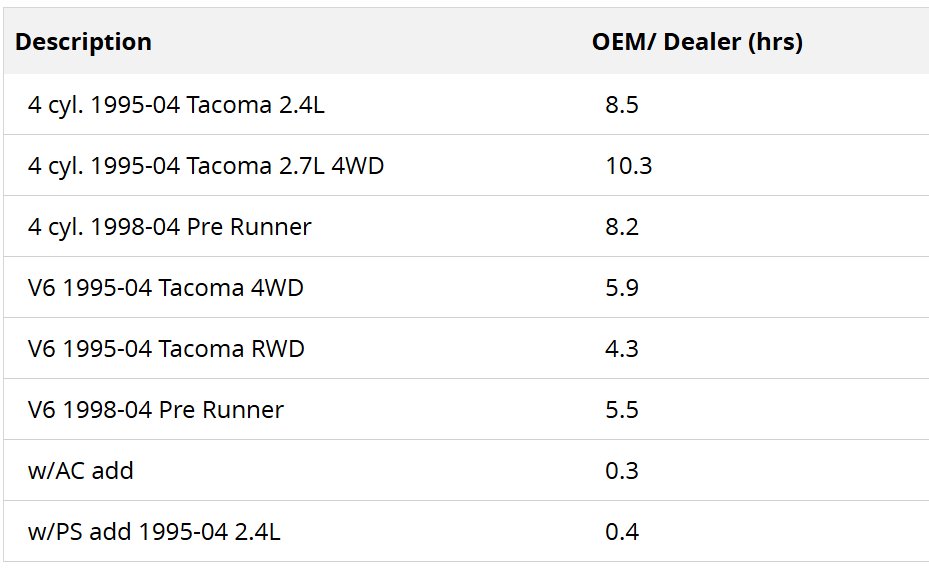This screenshot has height=568, width=929.
Task: Click the Description column header
Action: point(84,42)
